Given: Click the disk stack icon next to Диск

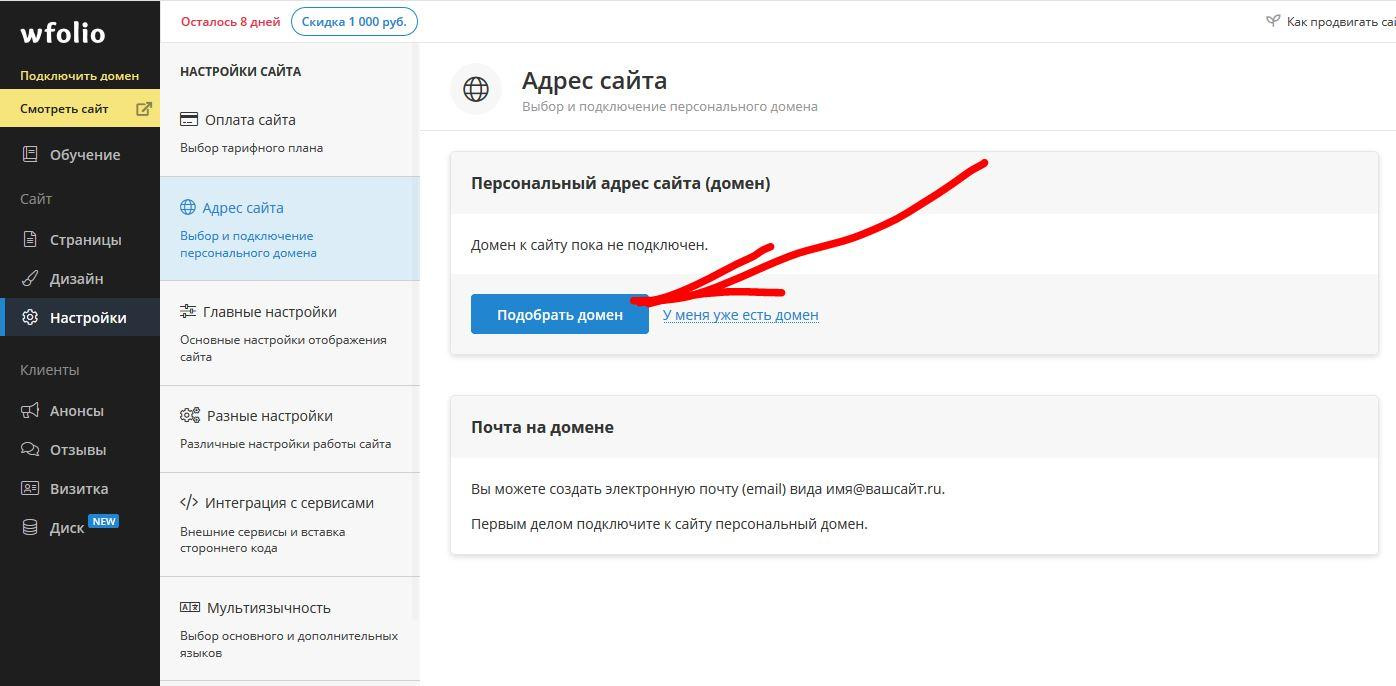Looking at the screenshot, I should coord(30,528).
